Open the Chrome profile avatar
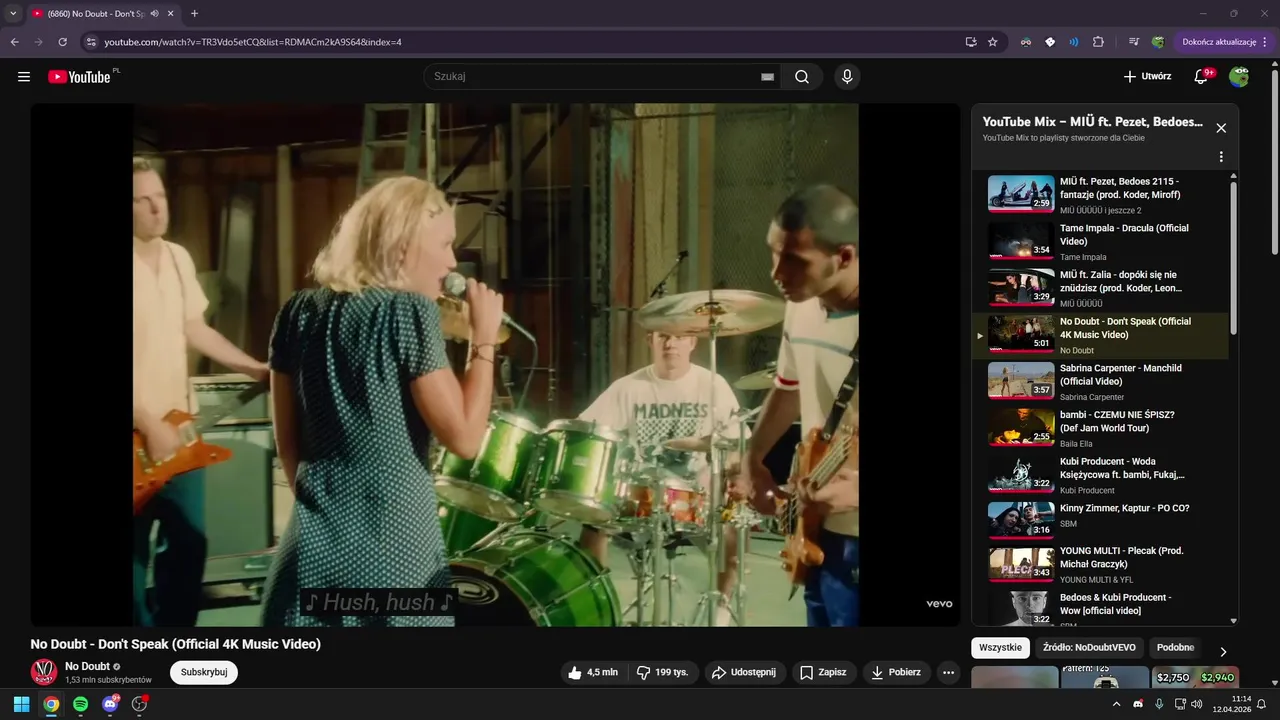Screen dimensions: 1280x720 pyautogui.click(x=1158, y=42)
